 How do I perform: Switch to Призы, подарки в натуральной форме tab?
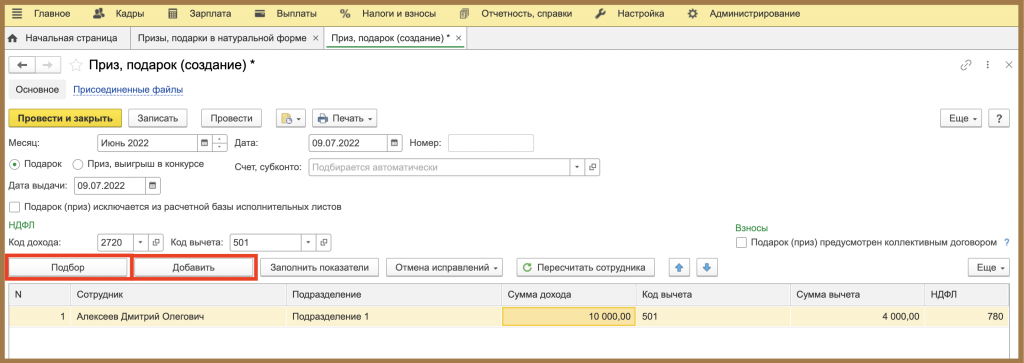221,38
